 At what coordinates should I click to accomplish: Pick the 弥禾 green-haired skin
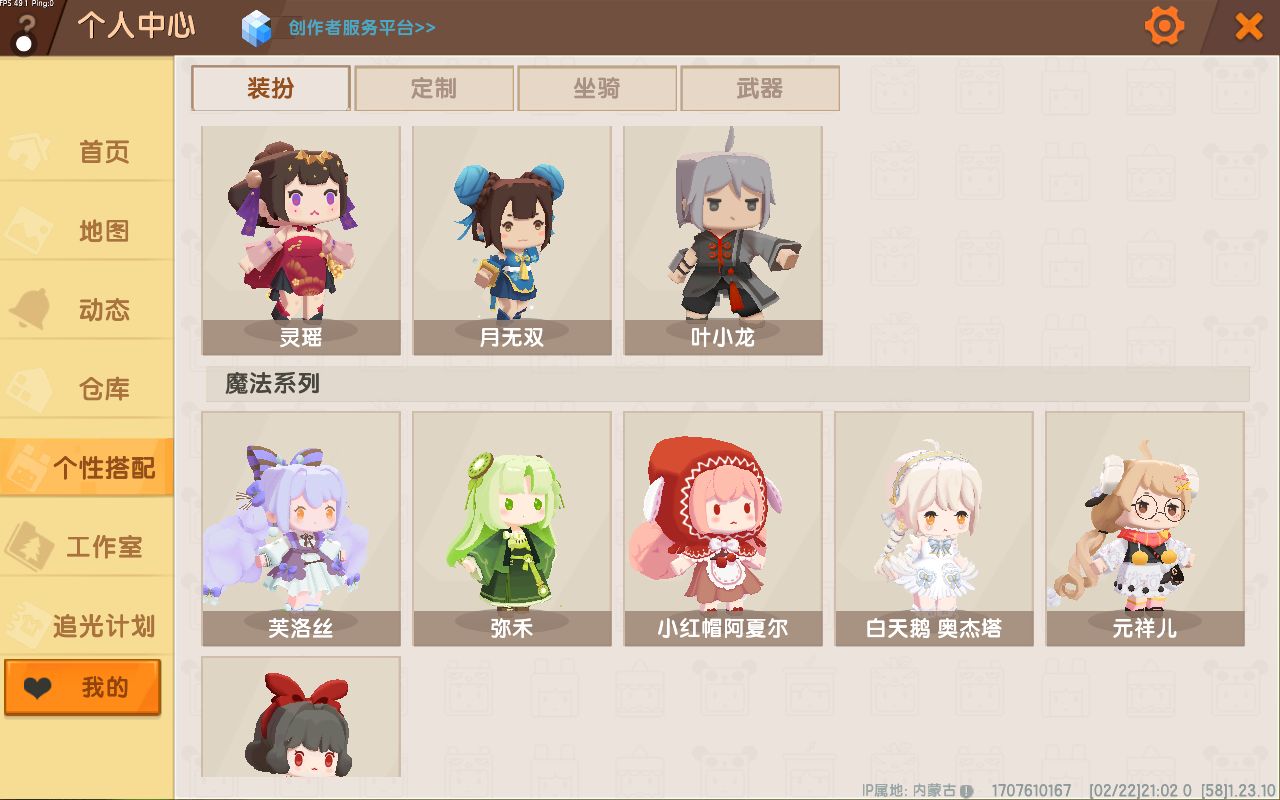[512, 529]
